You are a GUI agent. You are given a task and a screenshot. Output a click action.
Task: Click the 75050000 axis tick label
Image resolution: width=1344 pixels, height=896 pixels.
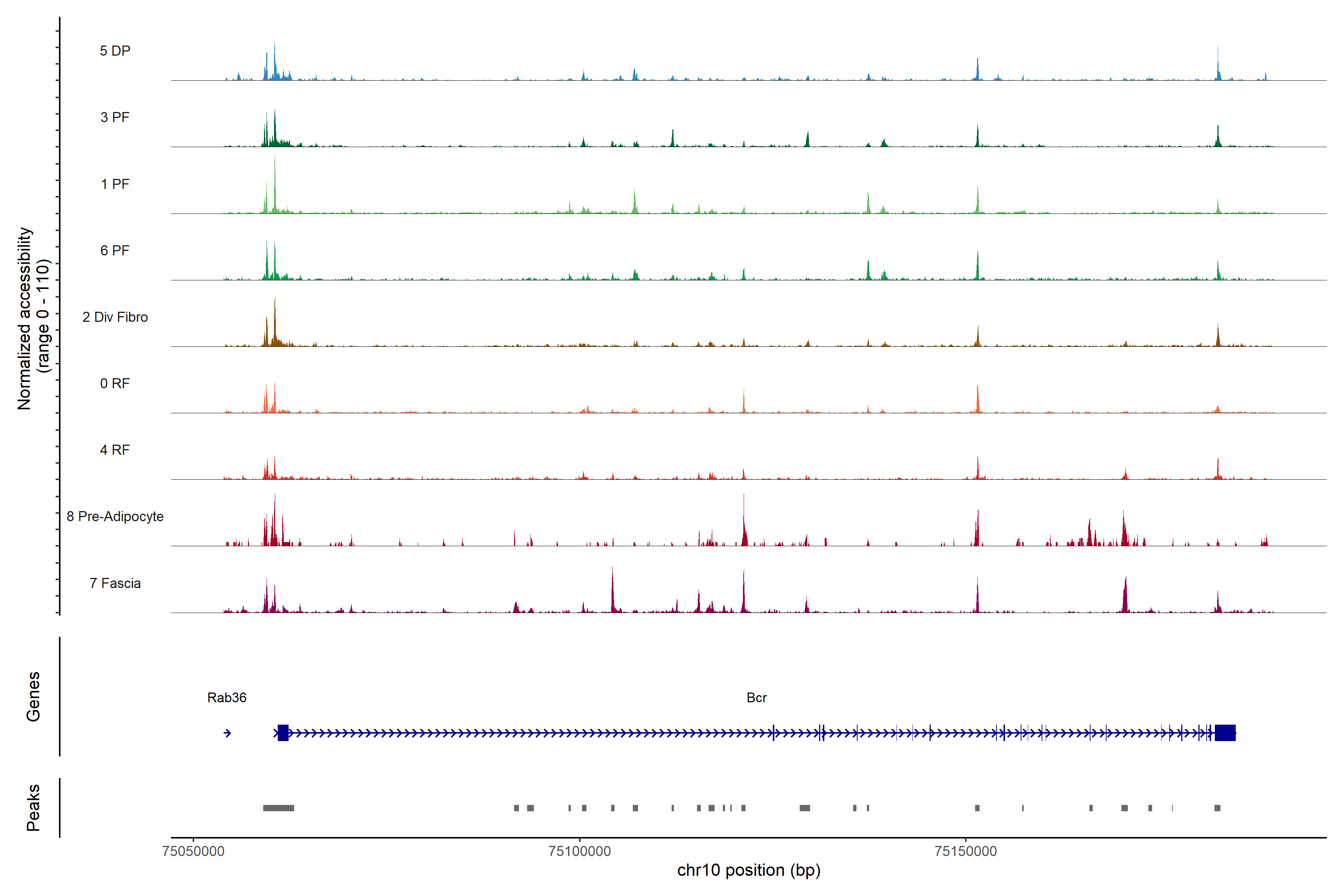tap(193, 851)
